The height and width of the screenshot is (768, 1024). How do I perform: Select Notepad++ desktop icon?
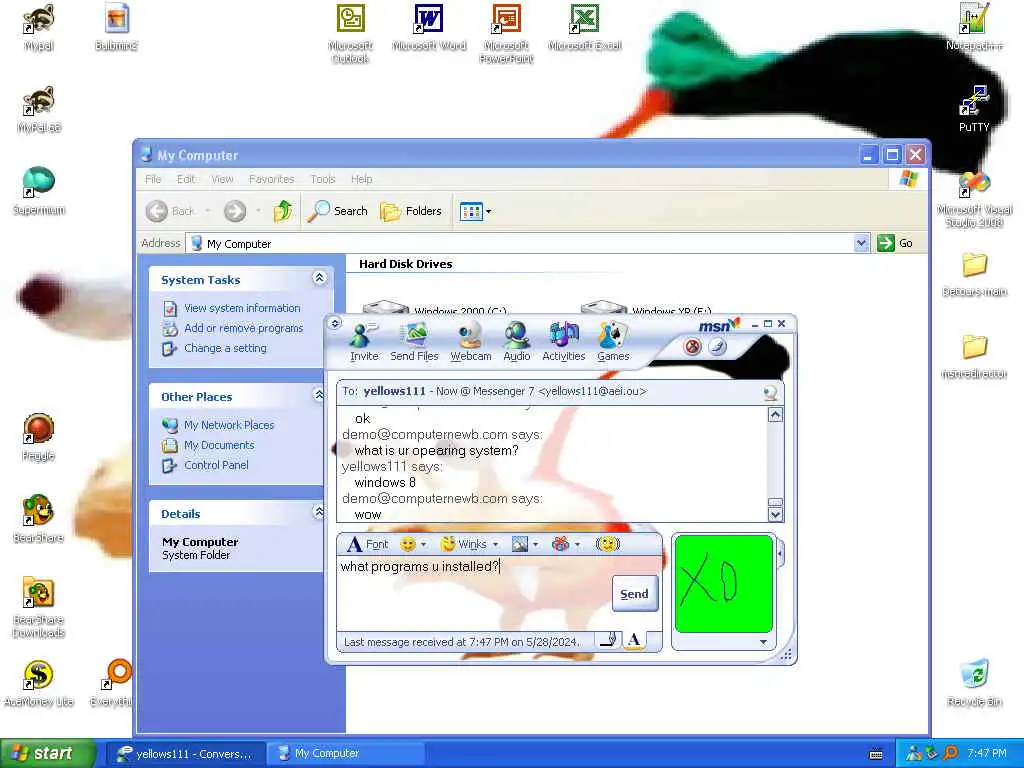(974, 27)
